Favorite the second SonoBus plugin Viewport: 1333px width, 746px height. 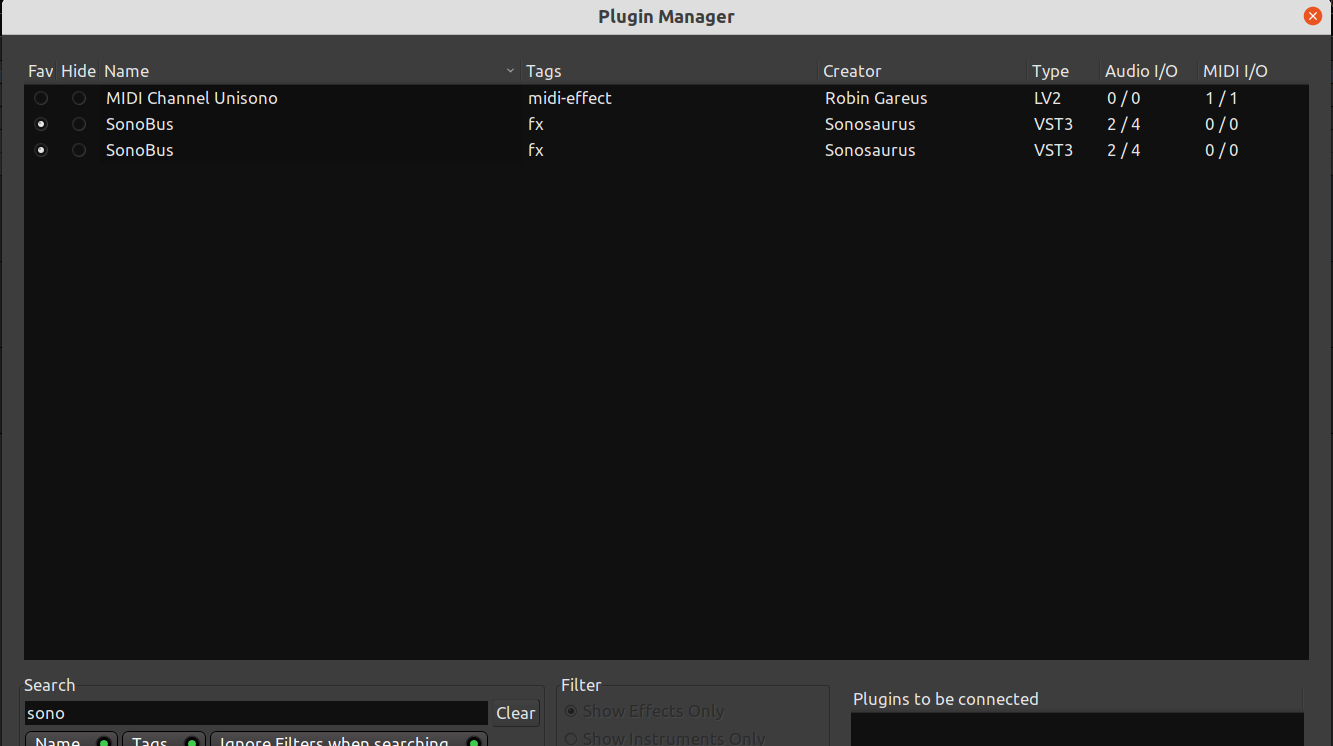coord(40,150)
